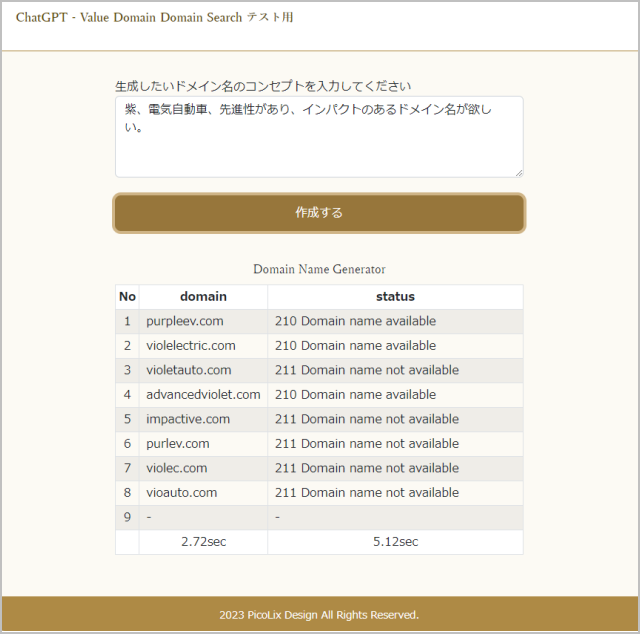Image resolution: width=640 pixels, height=634 pixels.
Task: Click the 2.72sec timing cell
Action: (x=203, y=542)
